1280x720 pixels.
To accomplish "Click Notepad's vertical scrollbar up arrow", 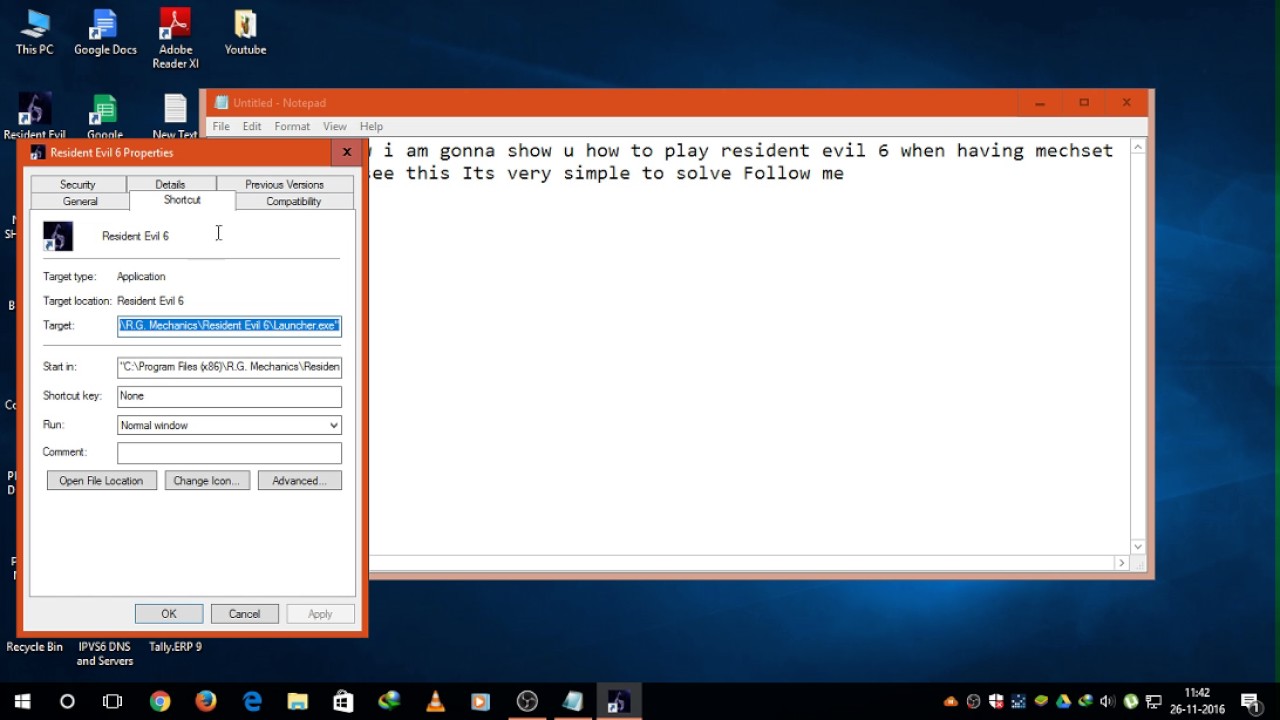I will click(x=1138, y=147).
